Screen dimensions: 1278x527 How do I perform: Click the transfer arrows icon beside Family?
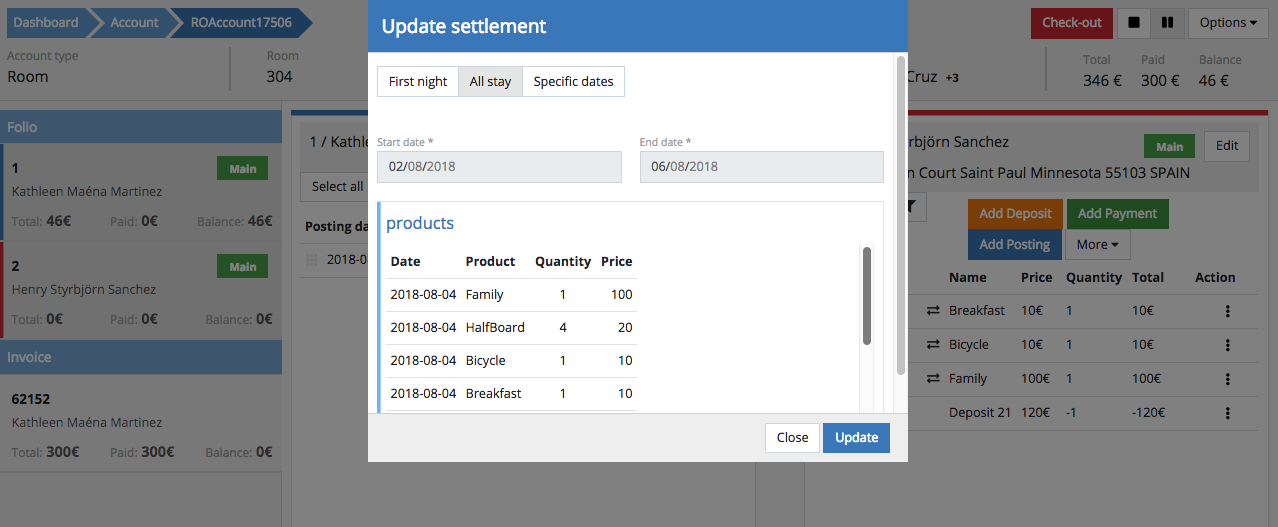(933, 379)
